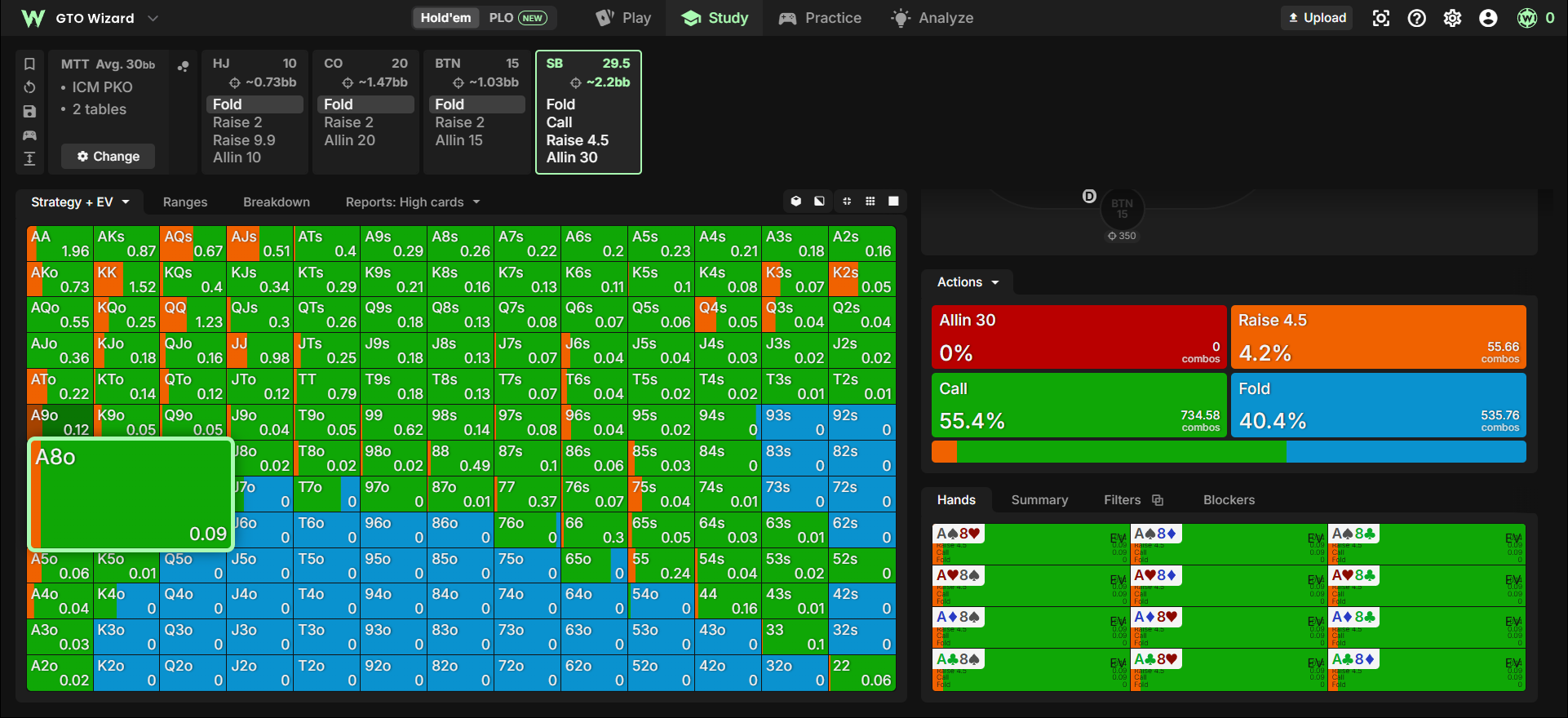Open the Blockers tab
1568x718 pixels.
(x=1229, y=500)
